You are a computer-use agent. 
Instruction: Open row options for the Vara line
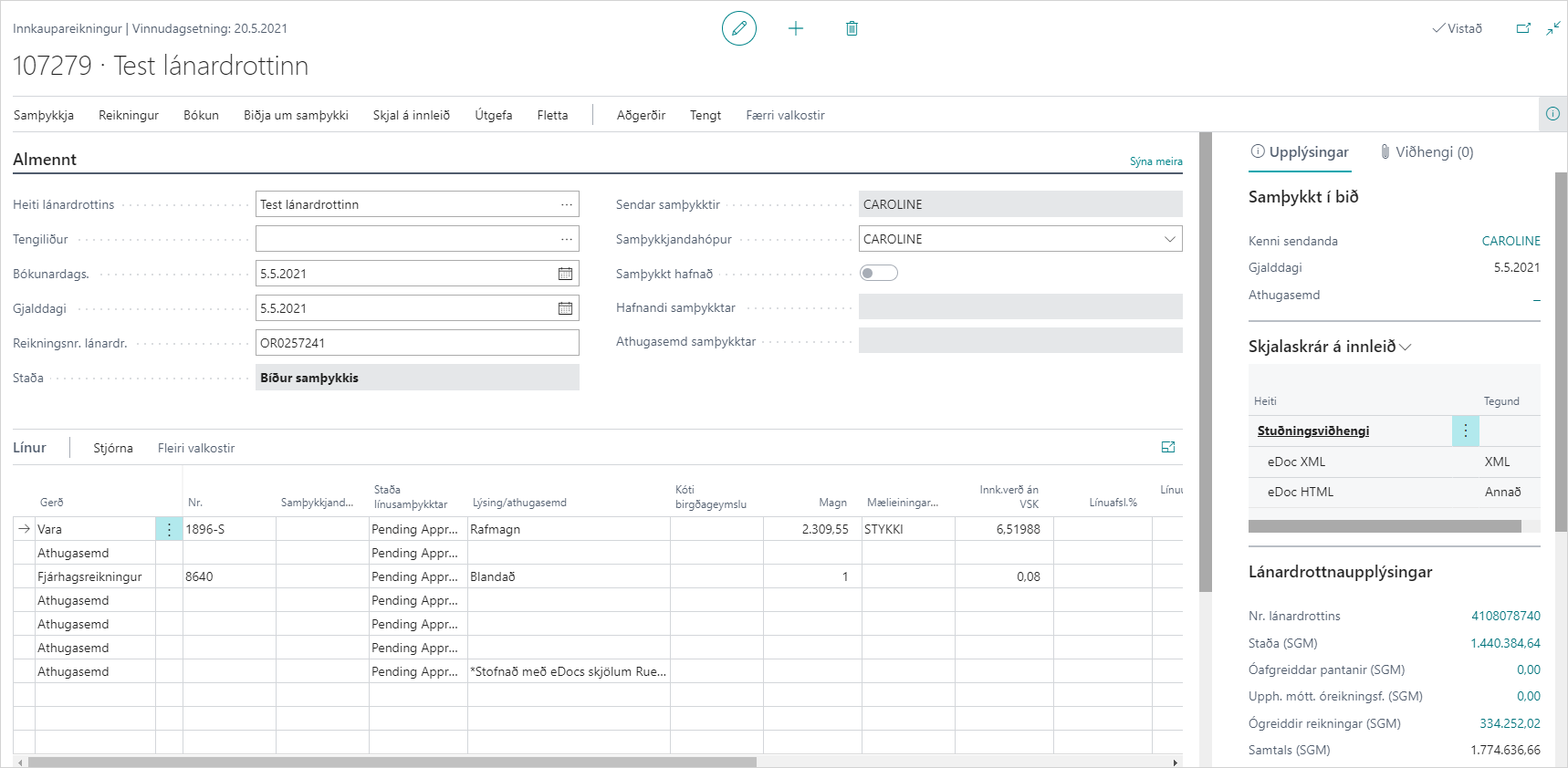169,529
